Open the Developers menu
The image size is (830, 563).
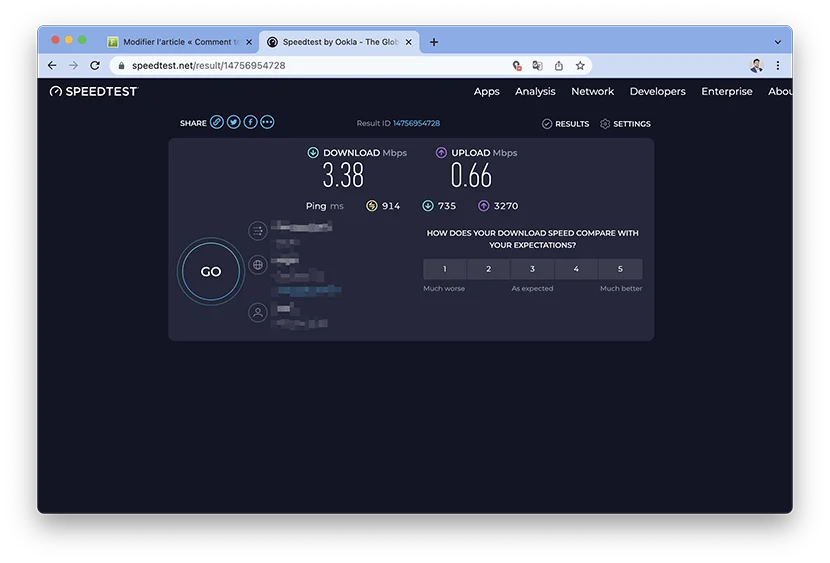point(657,92)
